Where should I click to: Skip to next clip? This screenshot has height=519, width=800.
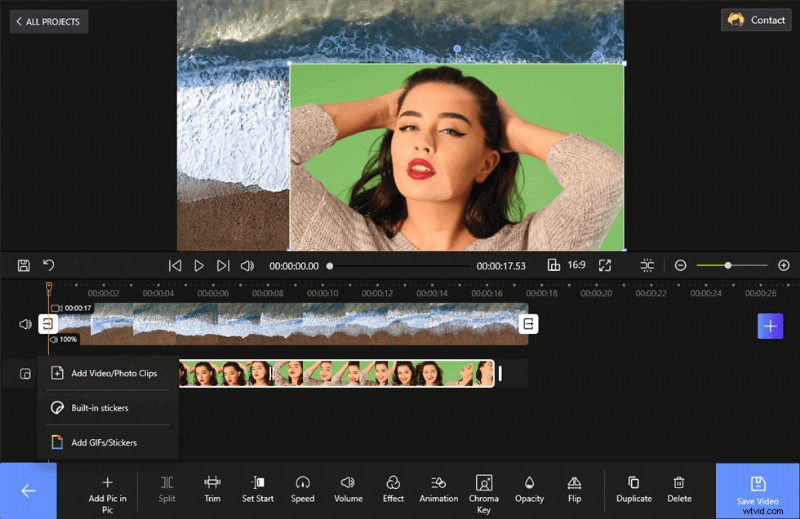223,266
